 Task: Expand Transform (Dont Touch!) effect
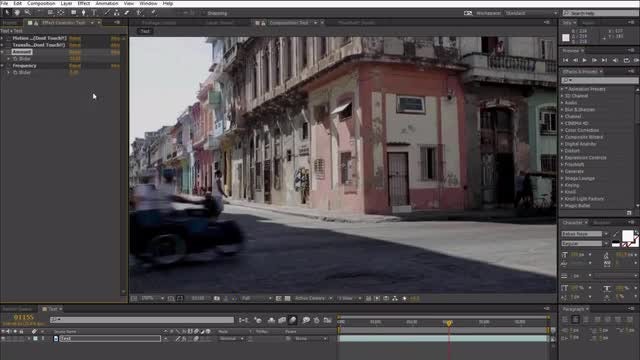[x=2, y=45]
